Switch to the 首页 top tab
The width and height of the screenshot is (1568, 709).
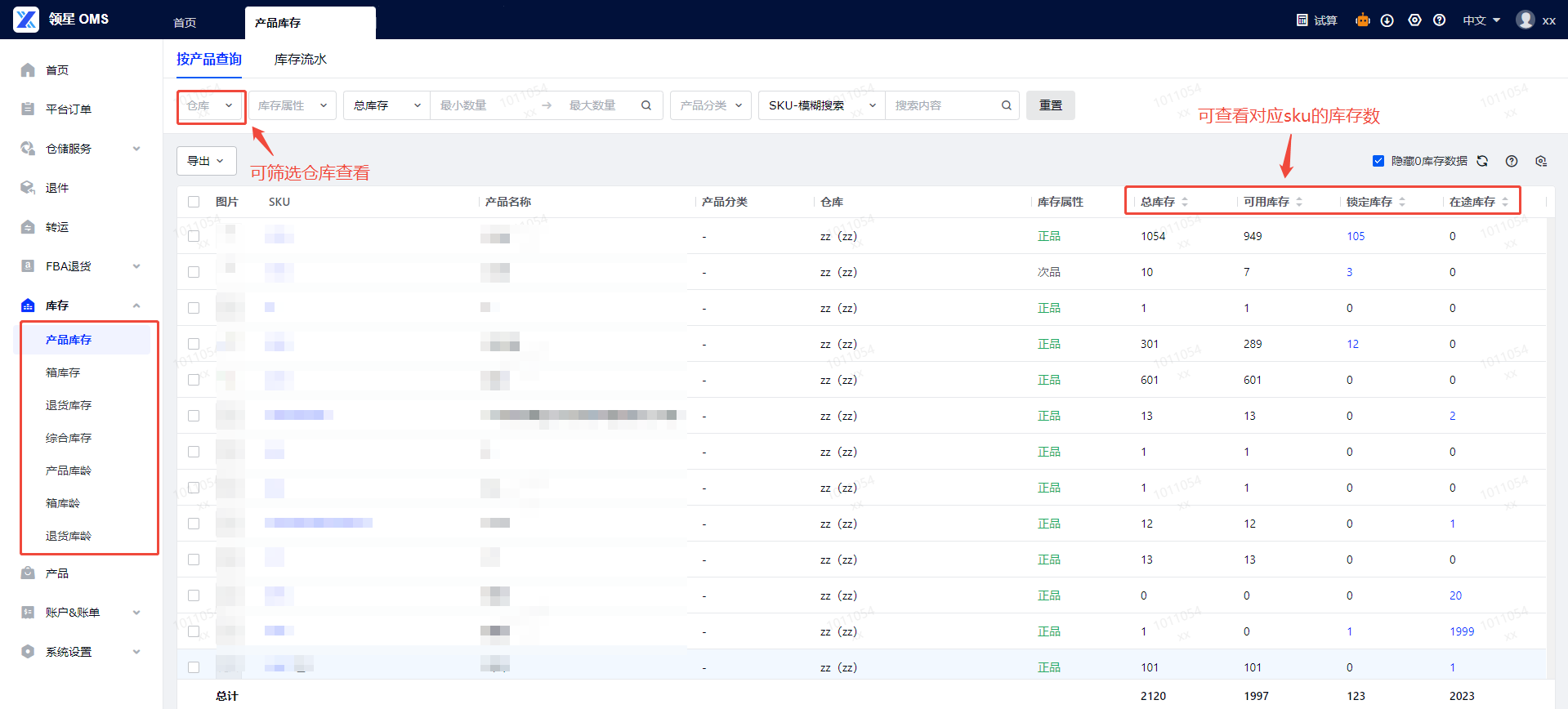(x=185, y=23)
